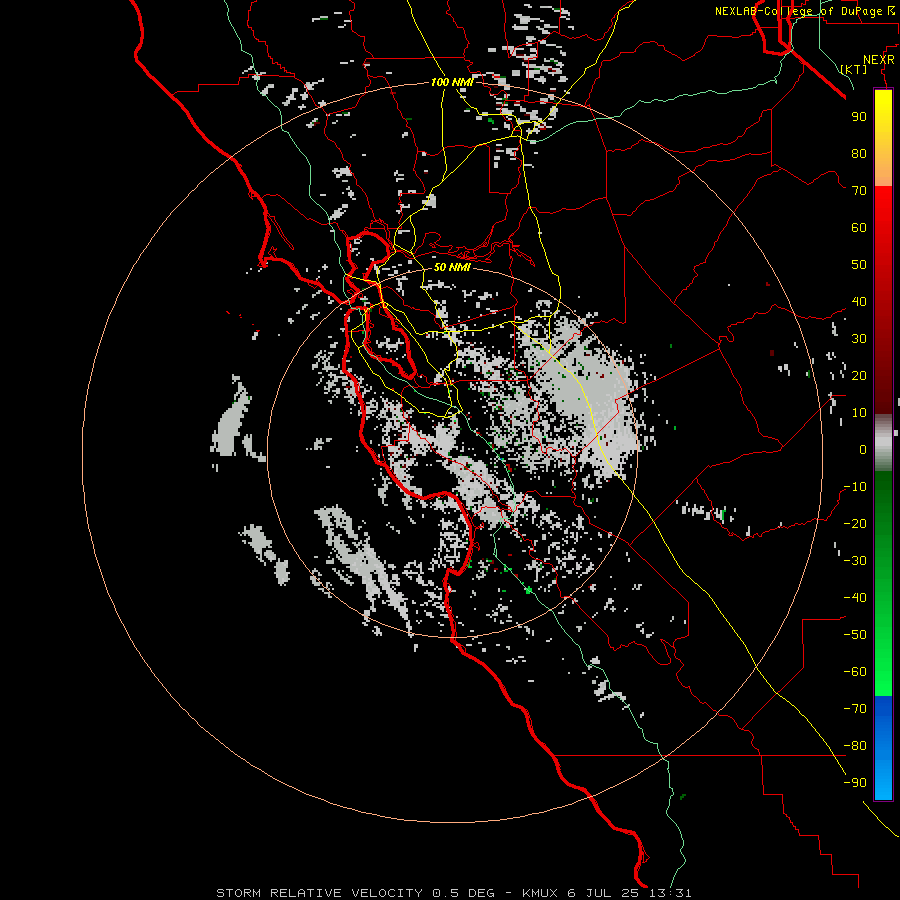Click the bright green segment of color bar

pos(883,660)
